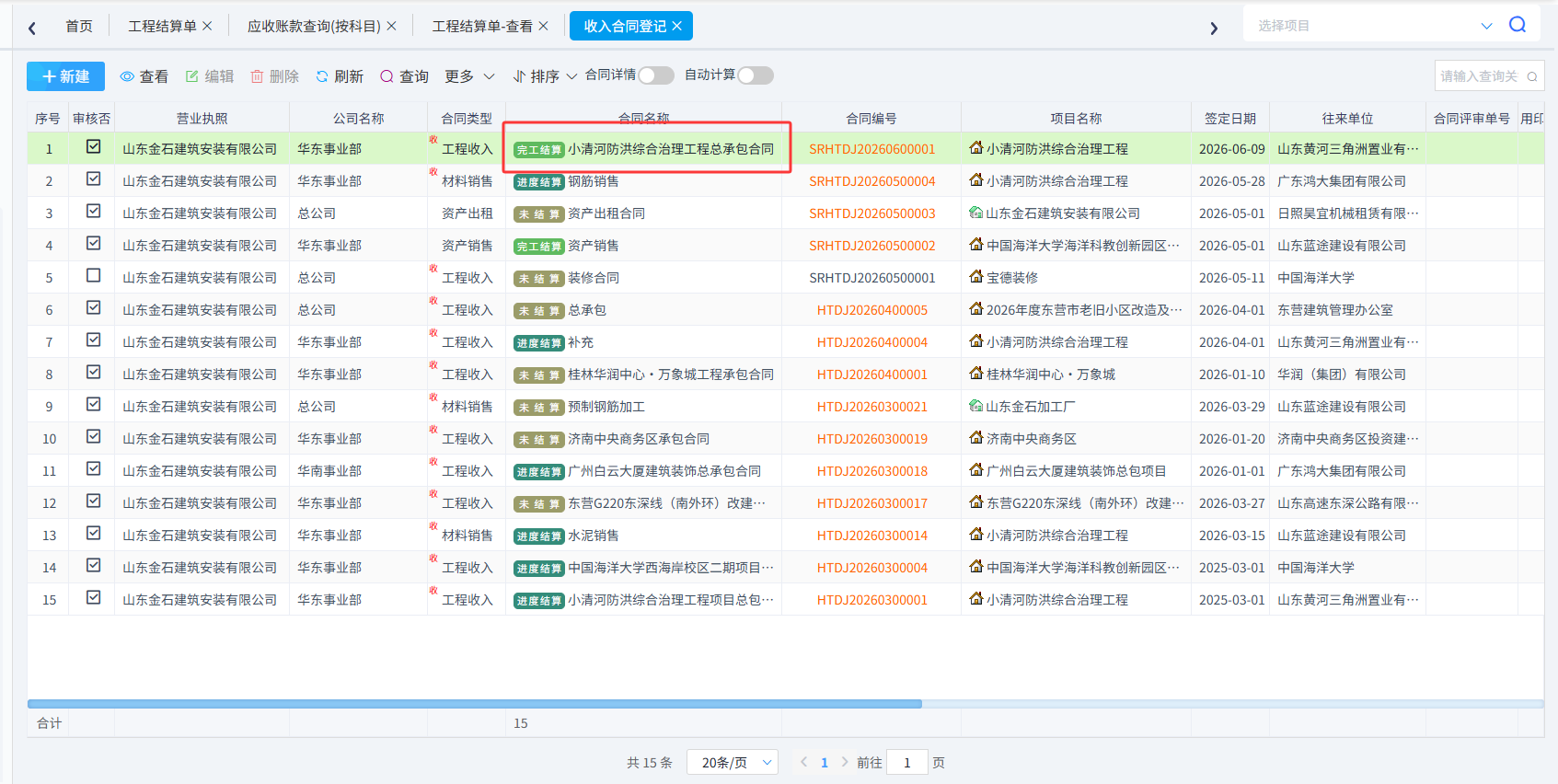Click the 完工结算 badge on 资产销售 row
The width and height of the screenshot is (1558, 784).
coord(538,246)
